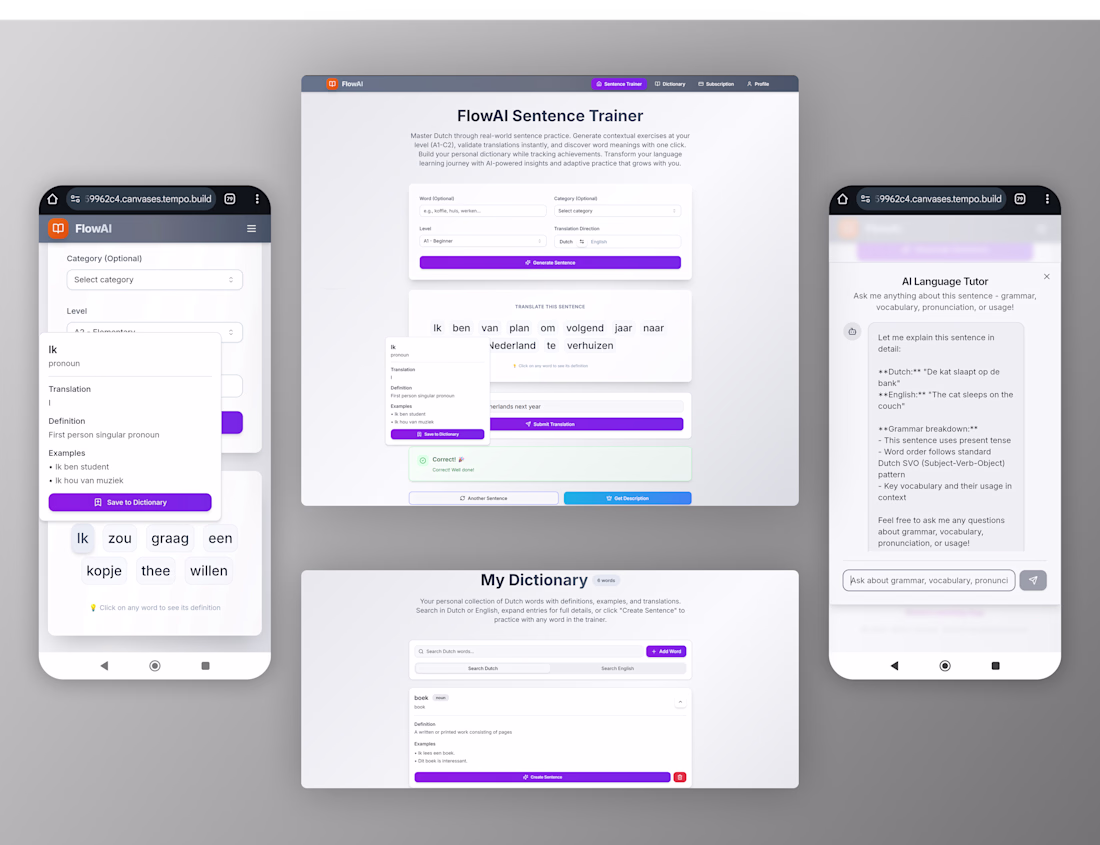The image size is (1100, 845).
Task: Open site settings icon in right phone address bar
Action: pyautogui.click(x=865, y=199)
